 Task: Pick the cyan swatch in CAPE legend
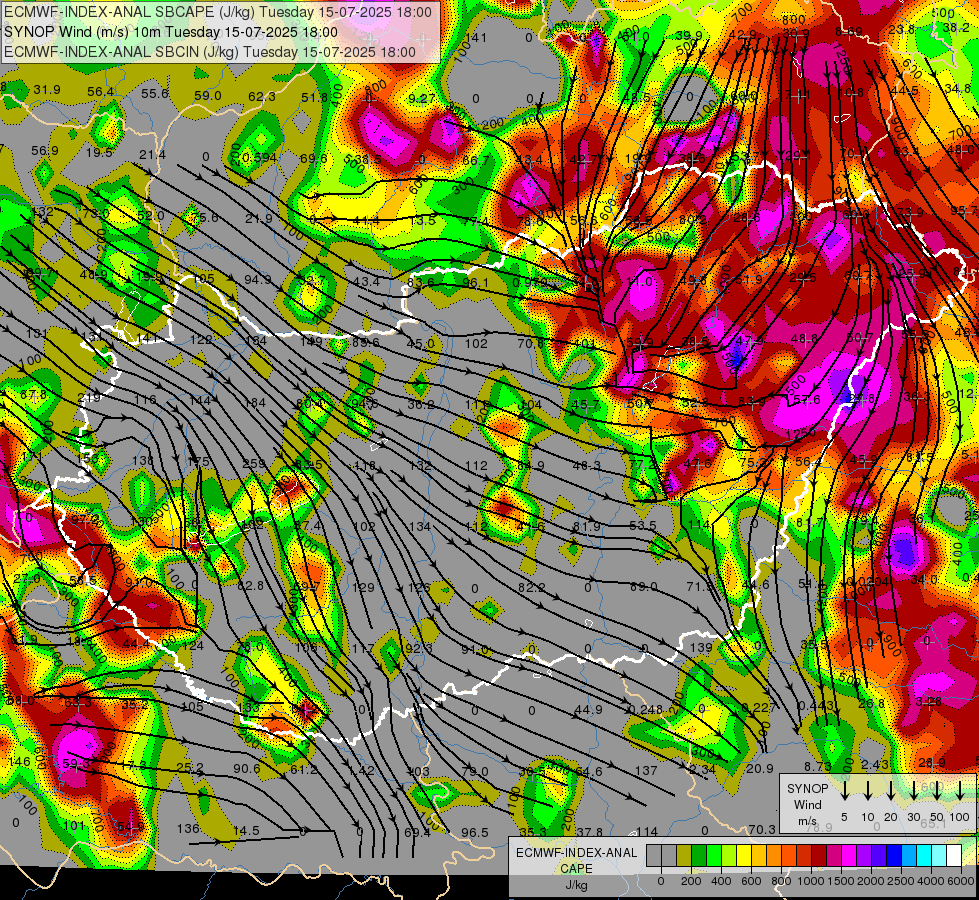924,855
